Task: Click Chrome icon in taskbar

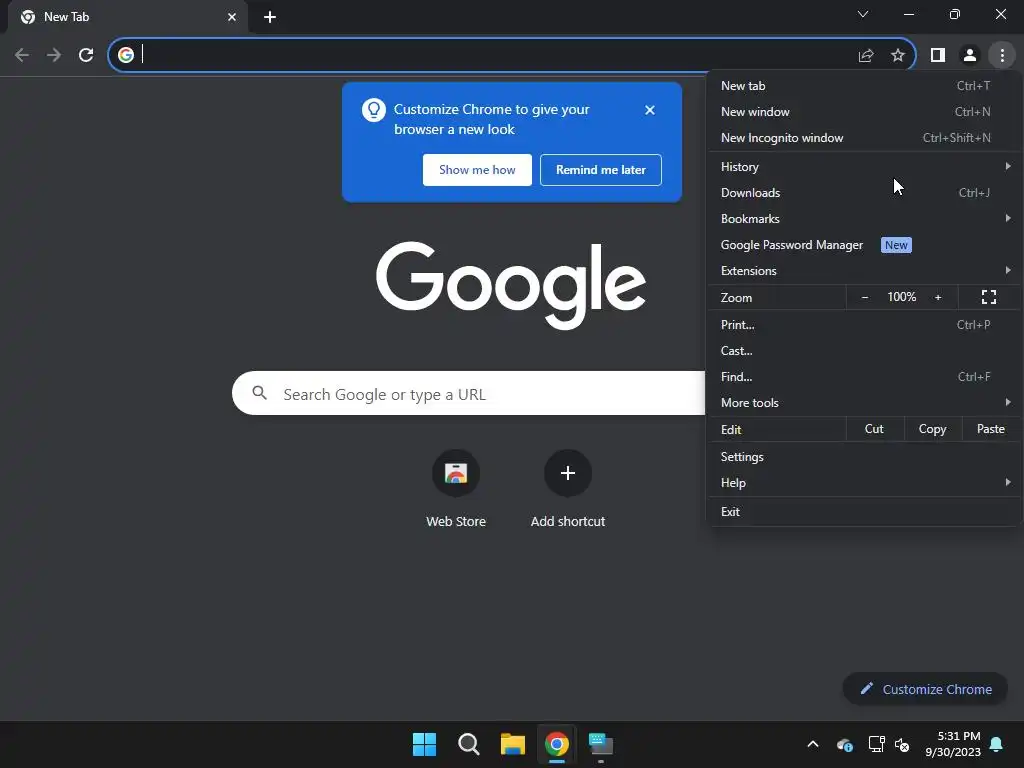Action: tap(556, 744)
